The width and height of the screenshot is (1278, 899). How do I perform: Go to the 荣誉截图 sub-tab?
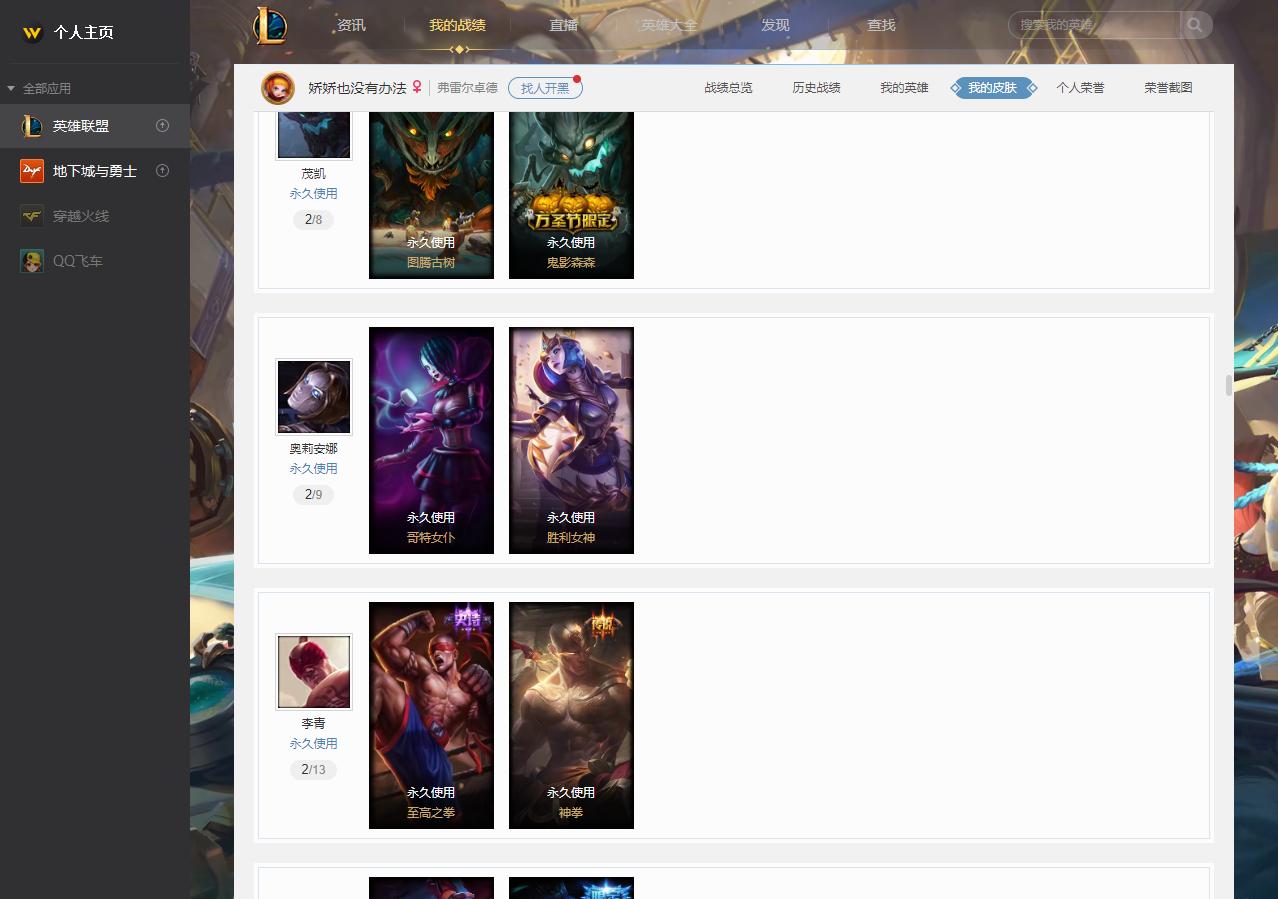(1168, 88)
